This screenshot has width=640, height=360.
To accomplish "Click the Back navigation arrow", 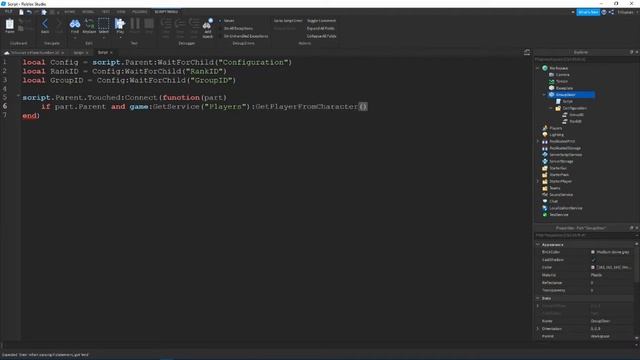I will [x=45, y=25].
